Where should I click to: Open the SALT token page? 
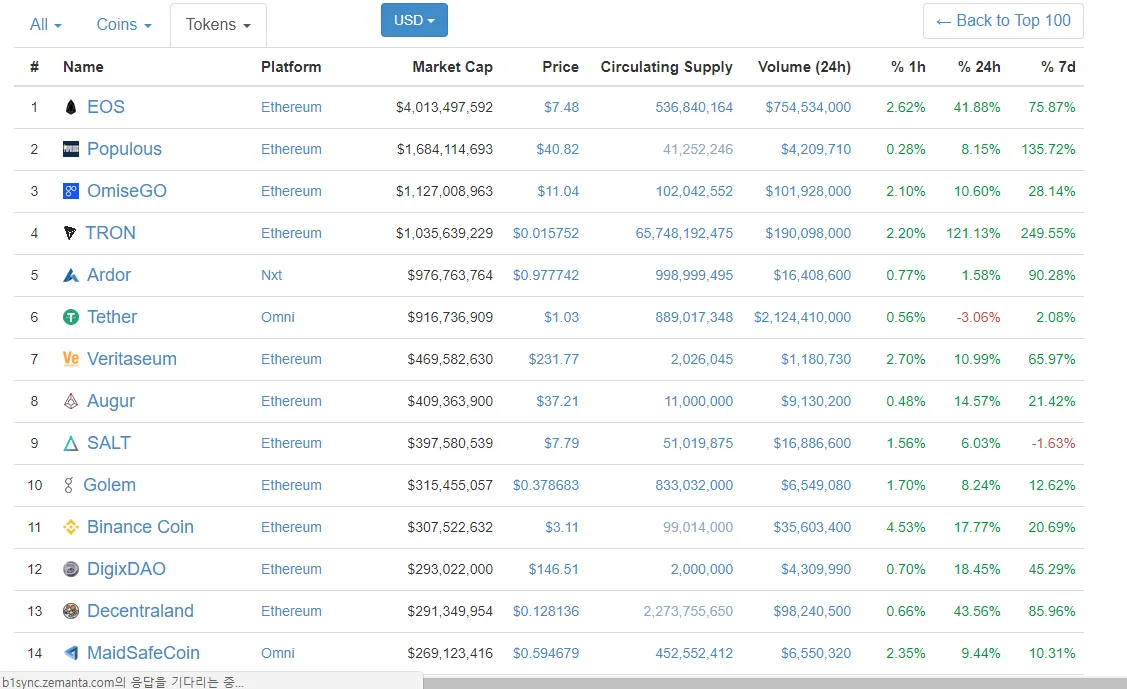click(x=109, y=443)
